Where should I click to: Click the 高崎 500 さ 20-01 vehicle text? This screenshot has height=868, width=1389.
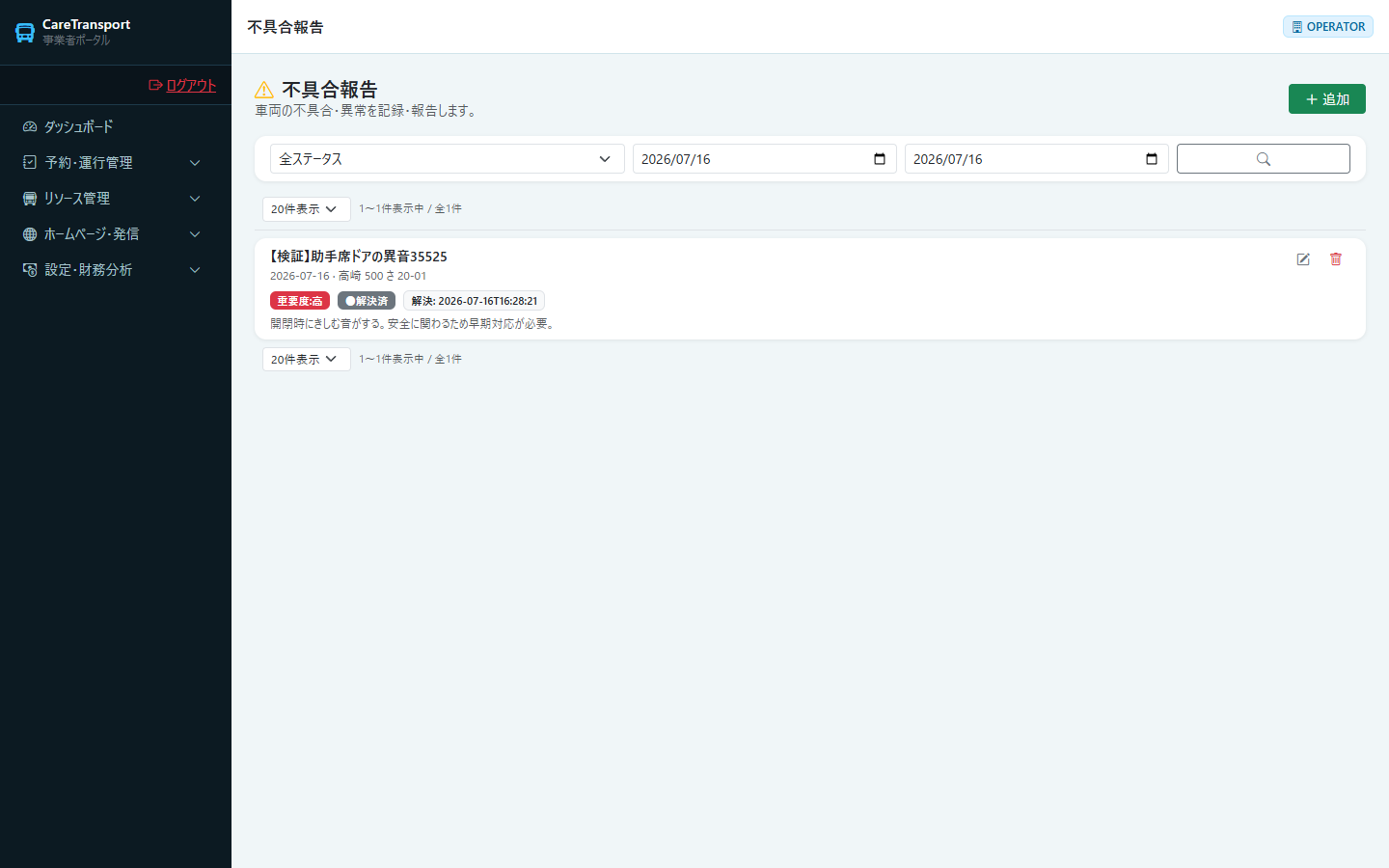pos(382,276)
